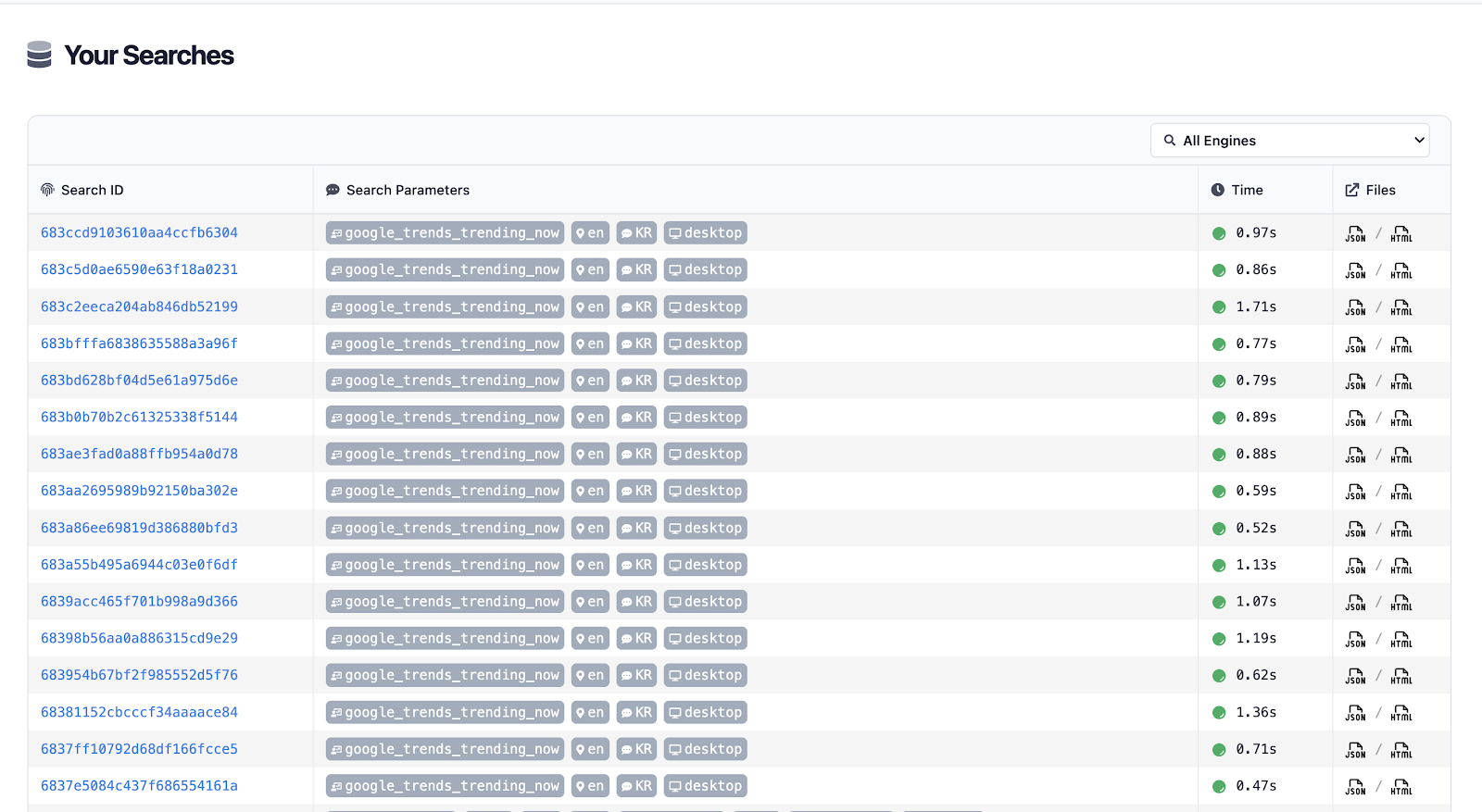
Task: Click the en tag in 683c5d0ae6590e63f18a0231 row
Action: click(590, 269)
